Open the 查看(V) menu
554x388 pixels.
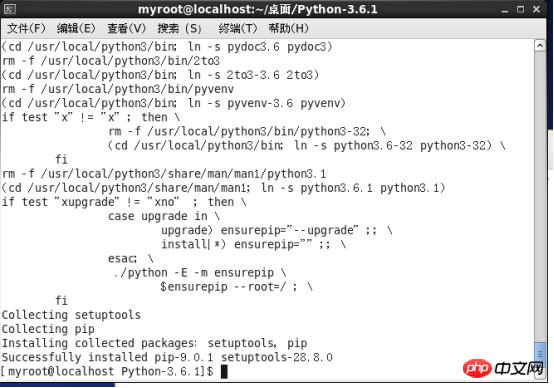click(x=126, y=28)
